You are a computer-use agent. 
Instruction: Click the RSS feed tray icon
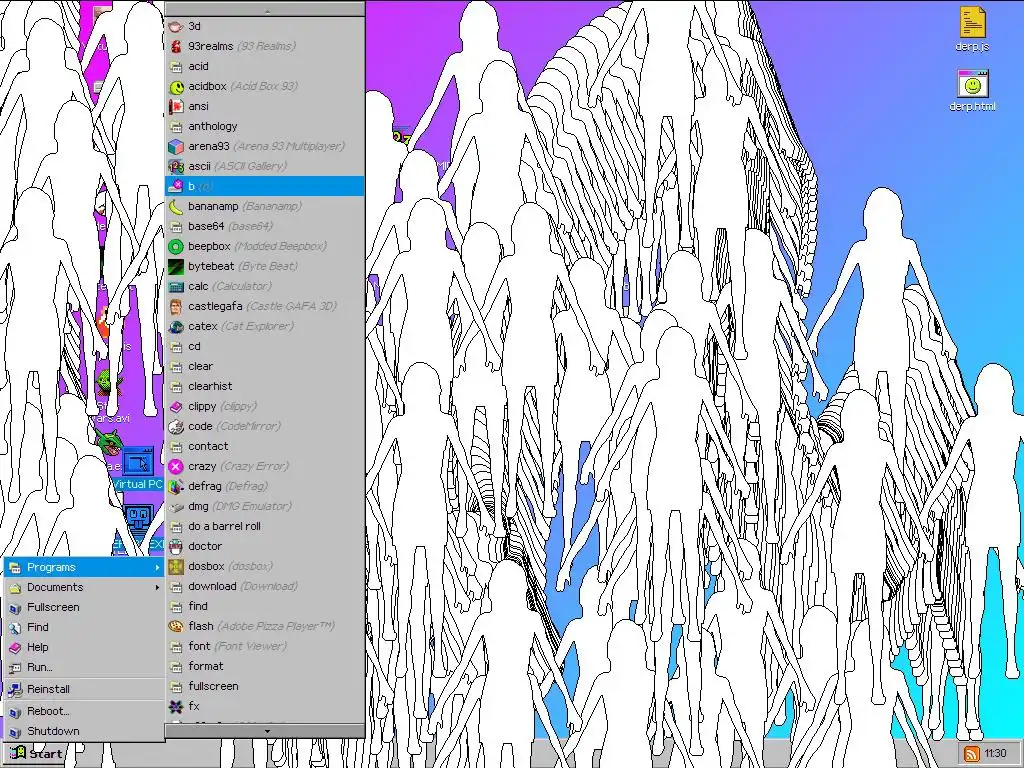tap(972, 754)
